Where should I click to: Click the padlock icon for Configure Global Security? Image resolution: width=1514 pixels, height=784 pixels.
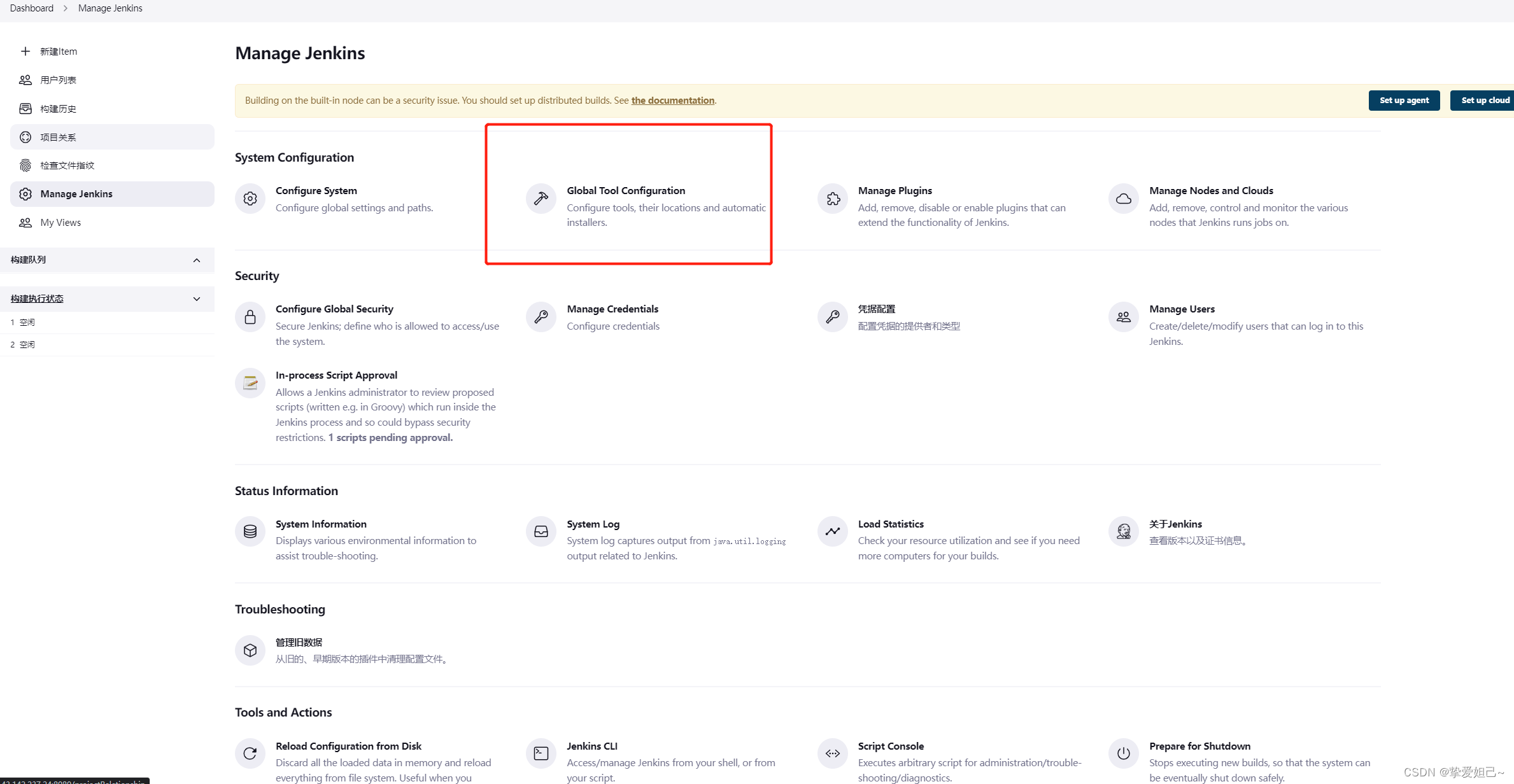coord(250,317)
